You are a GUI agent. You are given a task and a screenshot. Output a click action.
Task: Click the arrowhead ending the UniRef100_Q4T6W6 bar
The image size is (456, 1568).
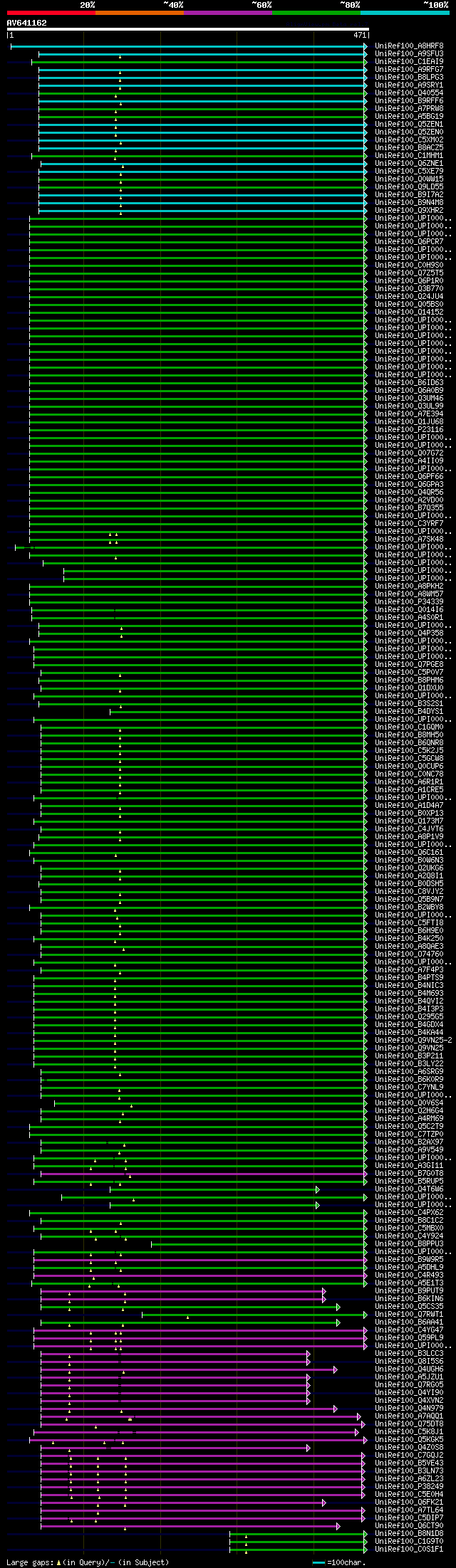(x=318, y=1189)
